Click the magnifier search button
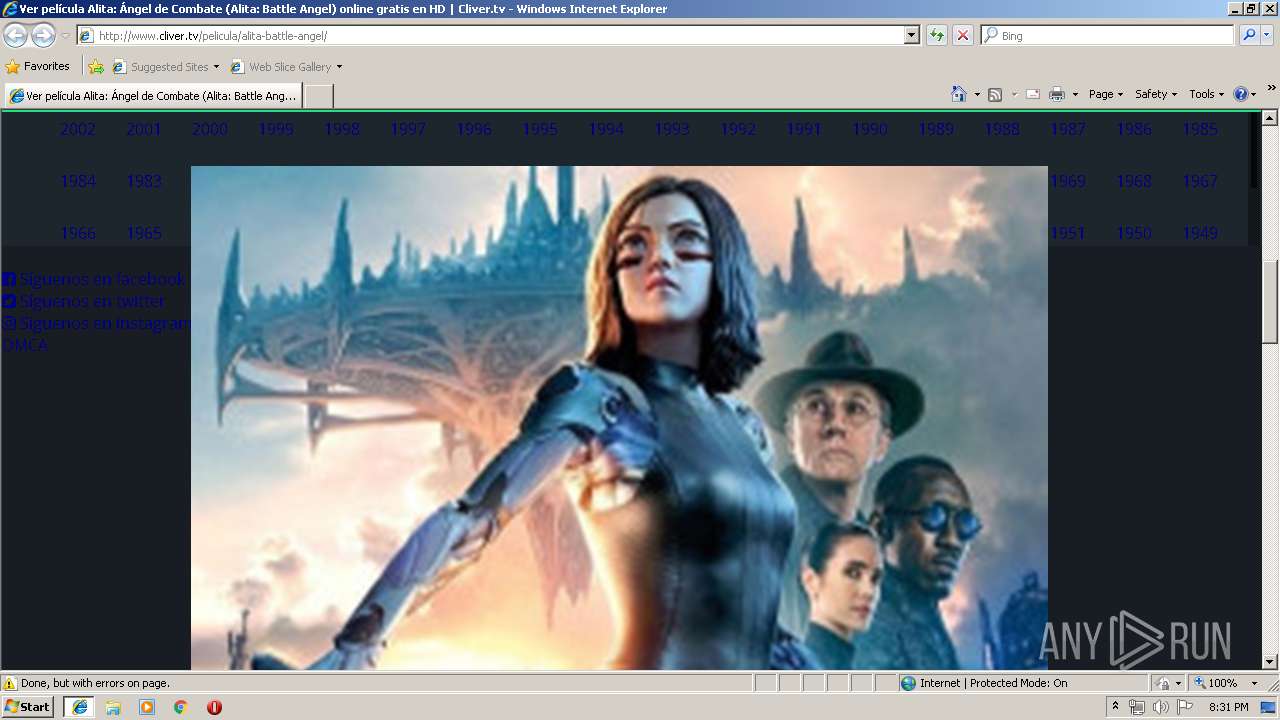The width and height of the screenshot is (1280, 720). point(1248,35)
